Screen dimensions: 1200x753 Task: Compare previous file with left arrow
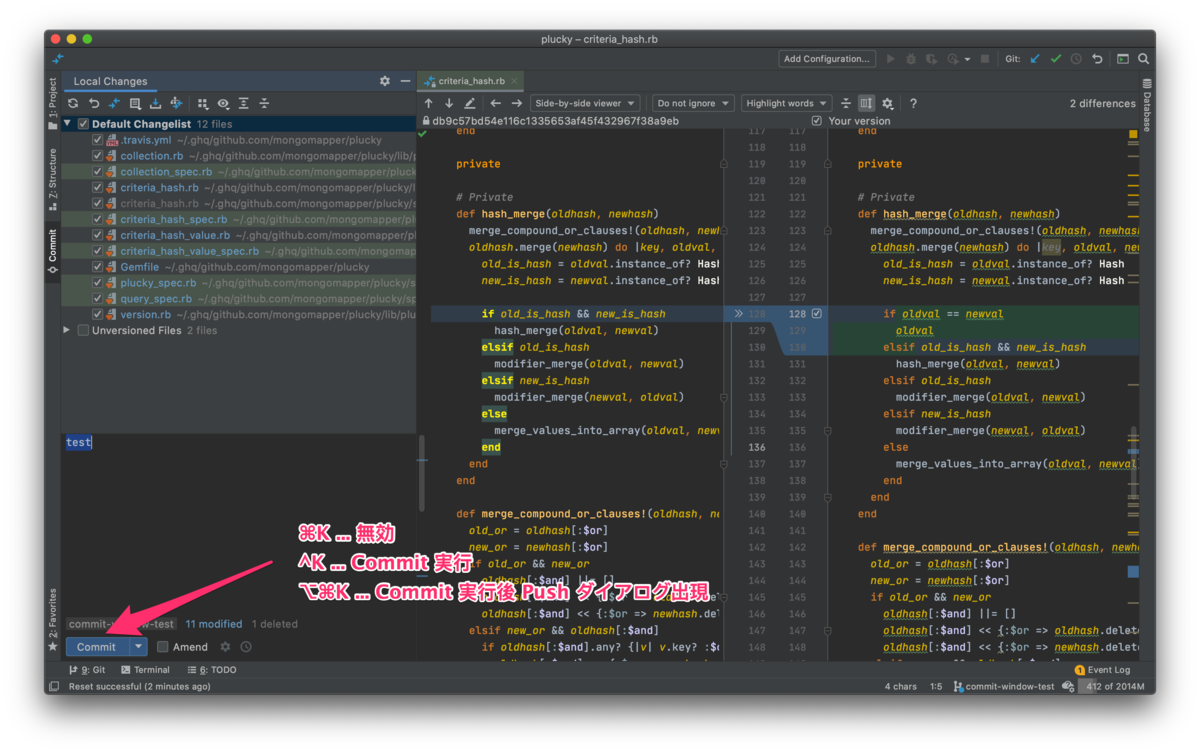pos(496,103)
